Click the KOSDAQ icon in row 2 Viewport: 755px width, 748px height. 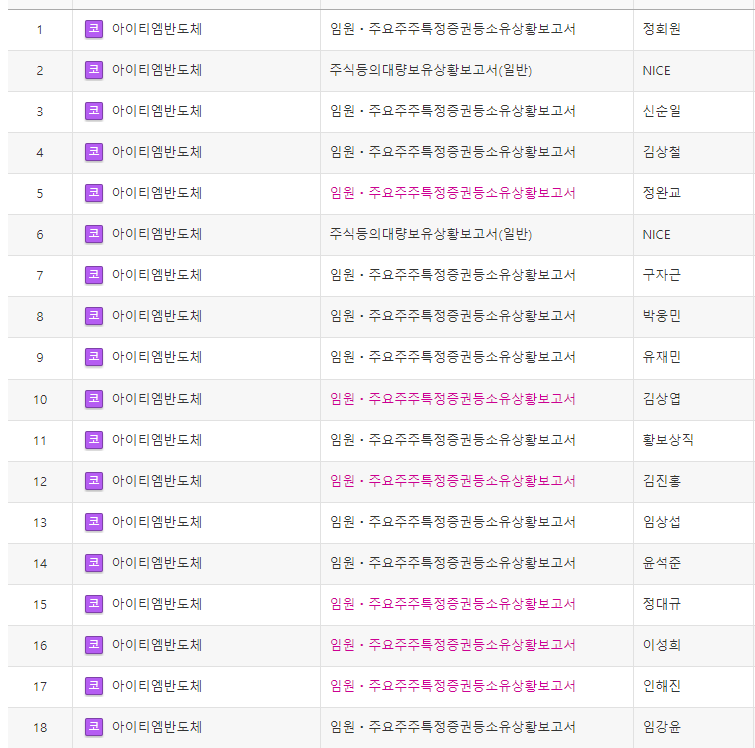point(94,70)
